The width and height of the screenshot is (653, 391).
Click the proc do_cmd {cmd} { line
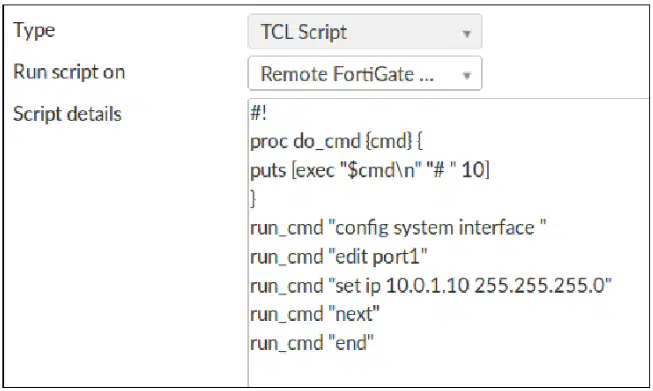[x=336, y=142]
